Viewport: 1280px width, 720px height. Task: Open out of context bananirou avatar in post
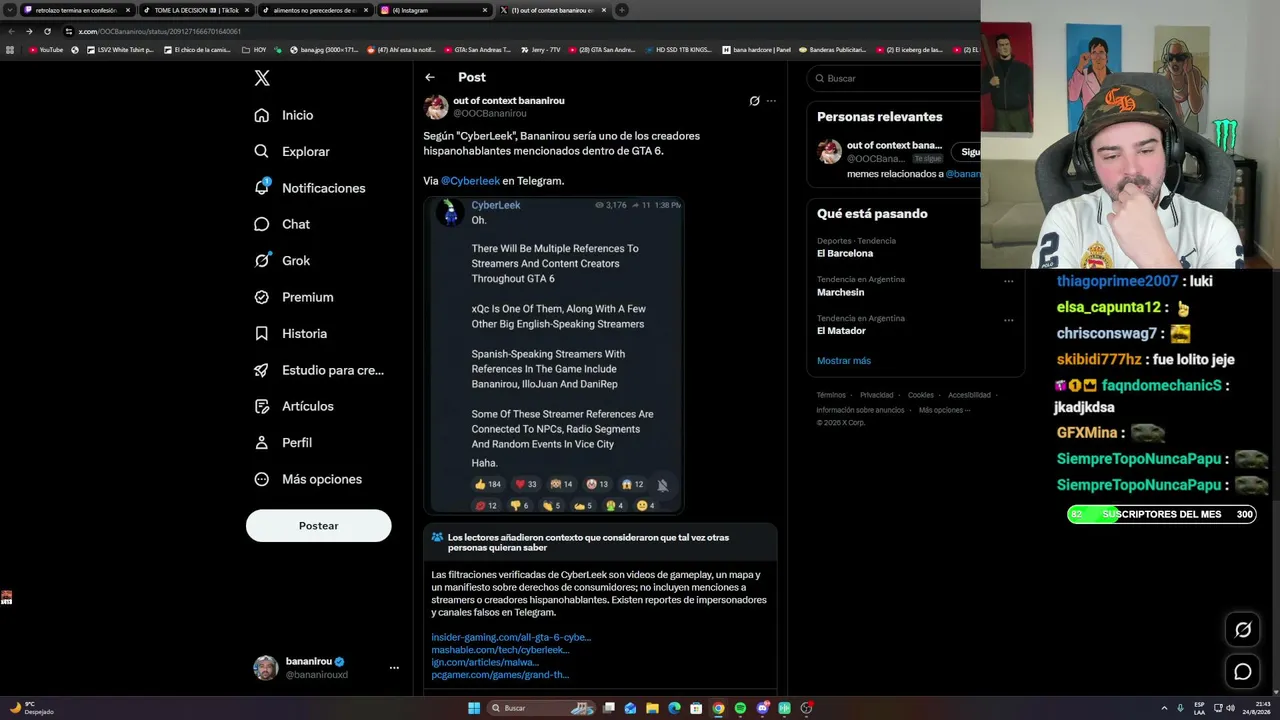pyautogui.click(x=436, y=107)
